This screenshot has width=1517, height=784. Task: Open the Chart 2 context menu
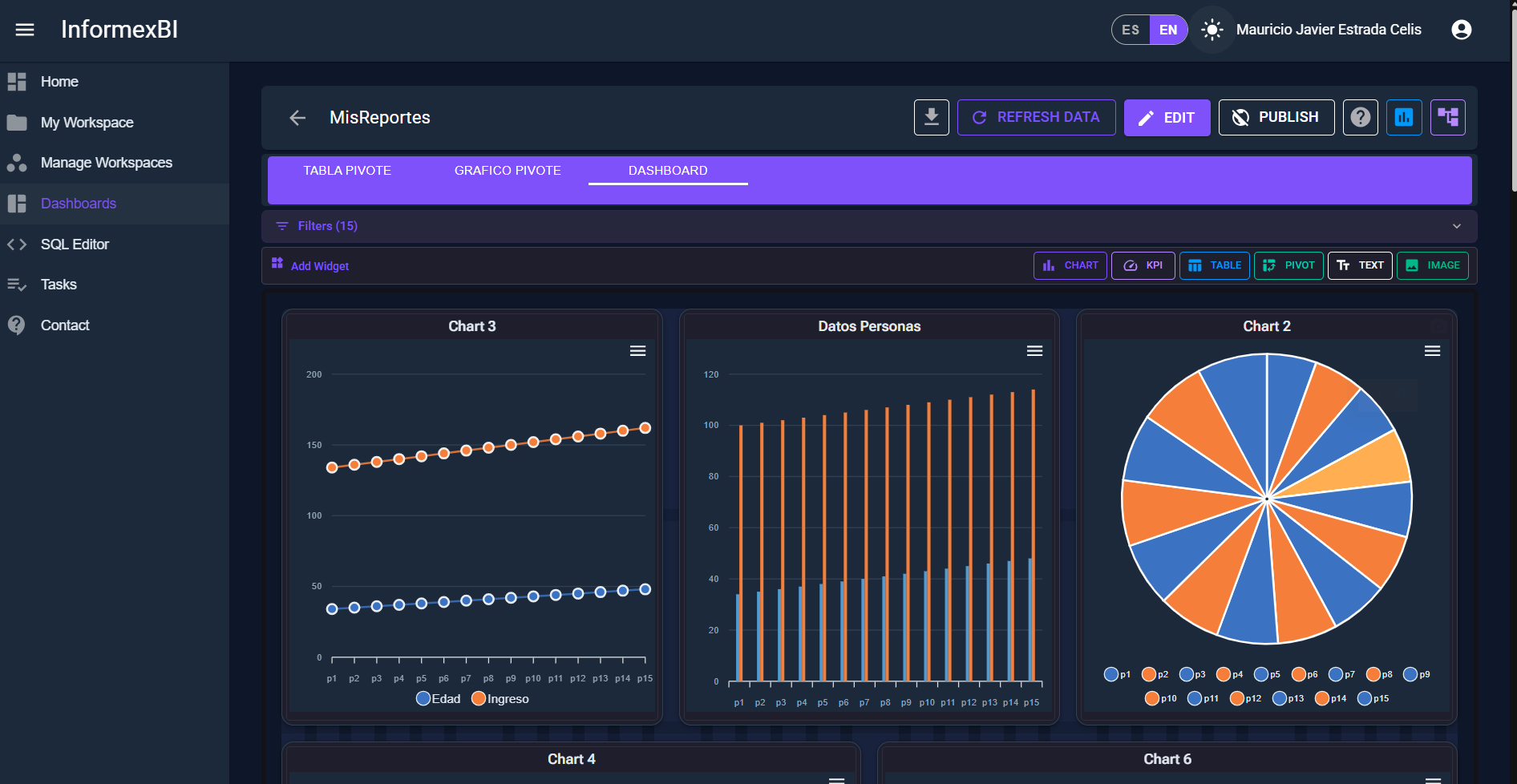pos(1433,350)
